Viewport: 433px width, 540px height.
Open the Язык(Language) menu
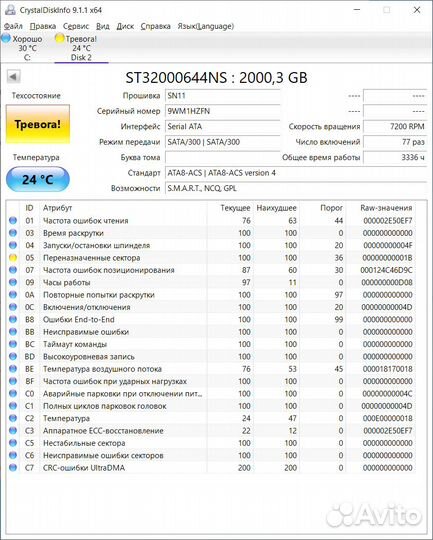(x=206, y=26)
